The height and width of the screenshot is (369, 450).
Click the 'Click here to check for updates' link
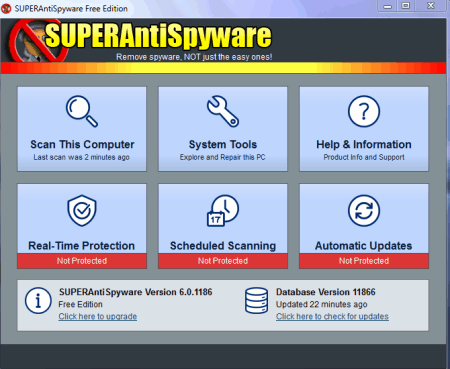click(332, 316)
